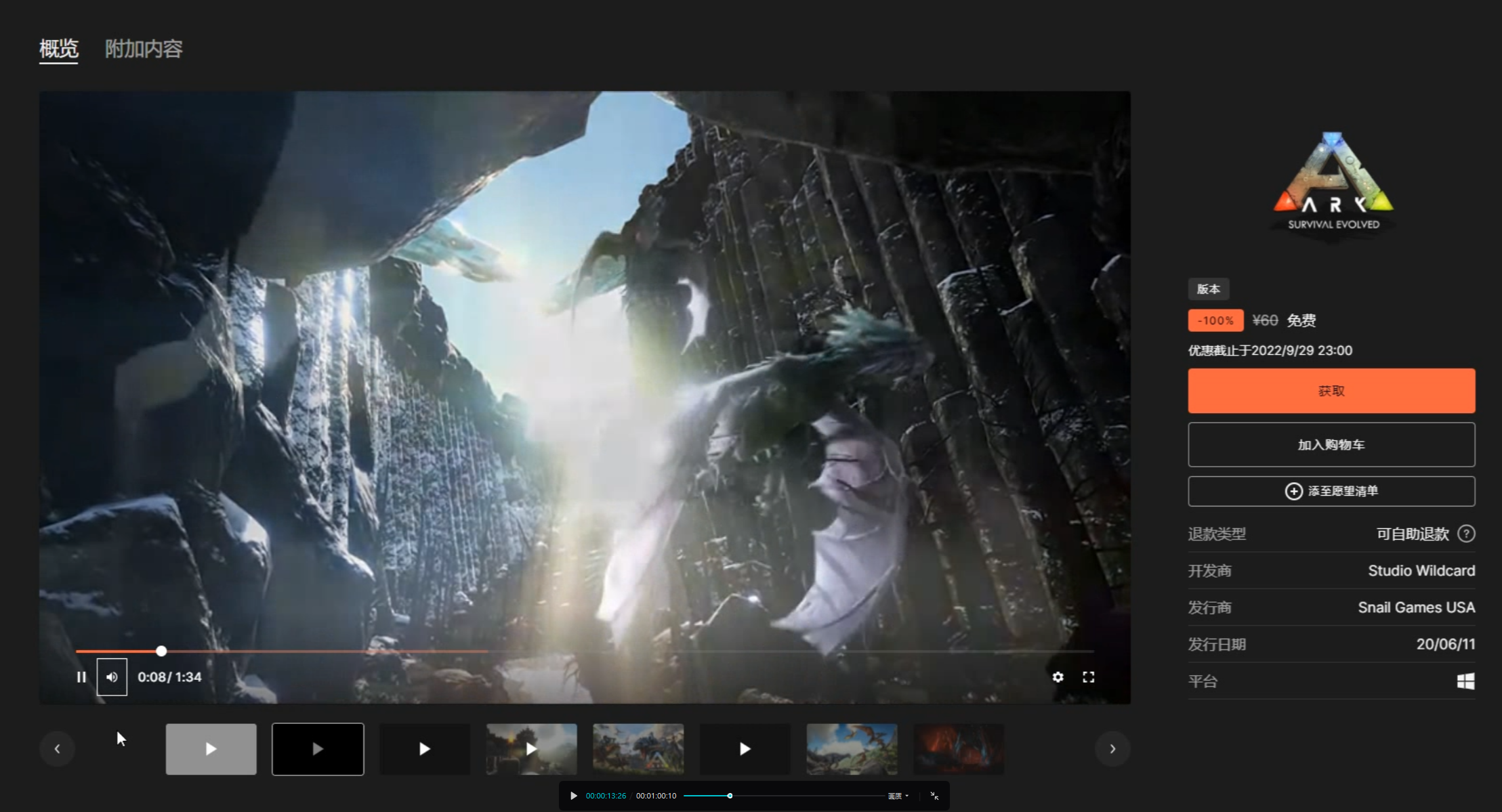
Task: Click the Windows platform icon
Action: click(x=1466, y=681)
